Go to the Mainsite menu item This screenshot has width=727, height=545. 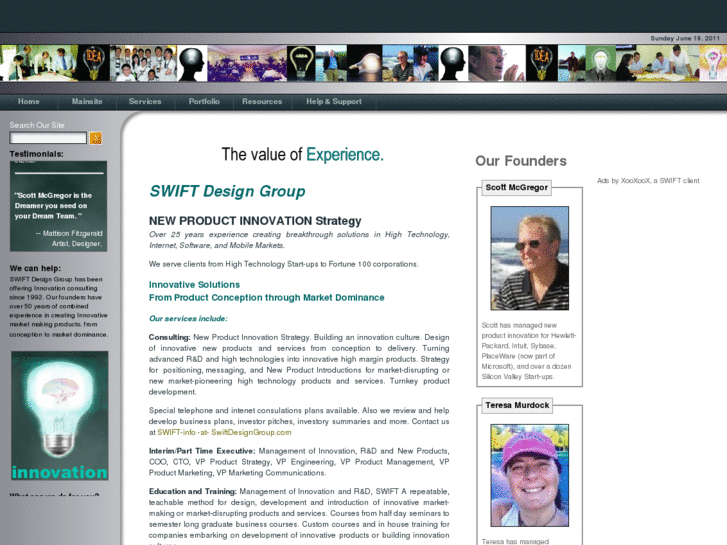[87, 102]
